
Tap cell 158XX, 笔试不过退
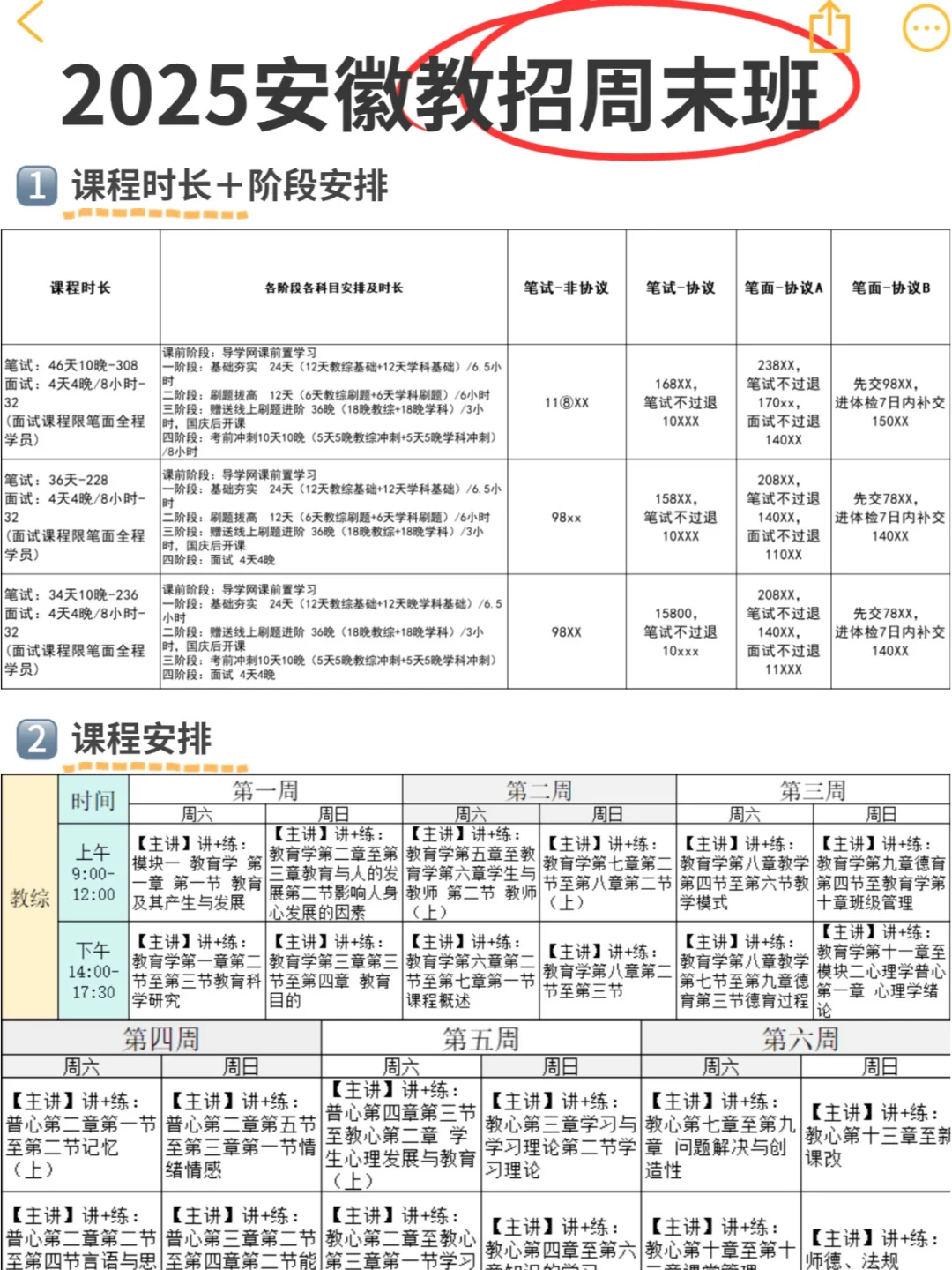point(681,517)
